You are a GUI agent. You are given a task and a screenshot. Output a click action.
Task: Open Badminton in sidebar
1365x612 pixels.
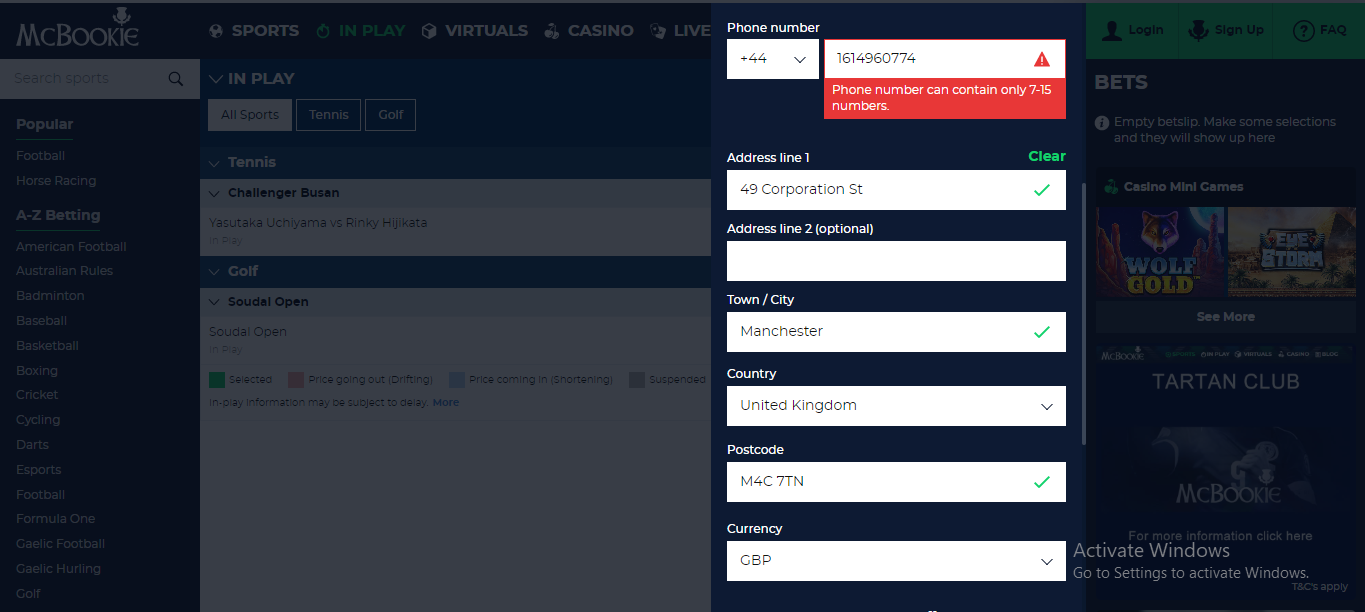coord(50,296)
